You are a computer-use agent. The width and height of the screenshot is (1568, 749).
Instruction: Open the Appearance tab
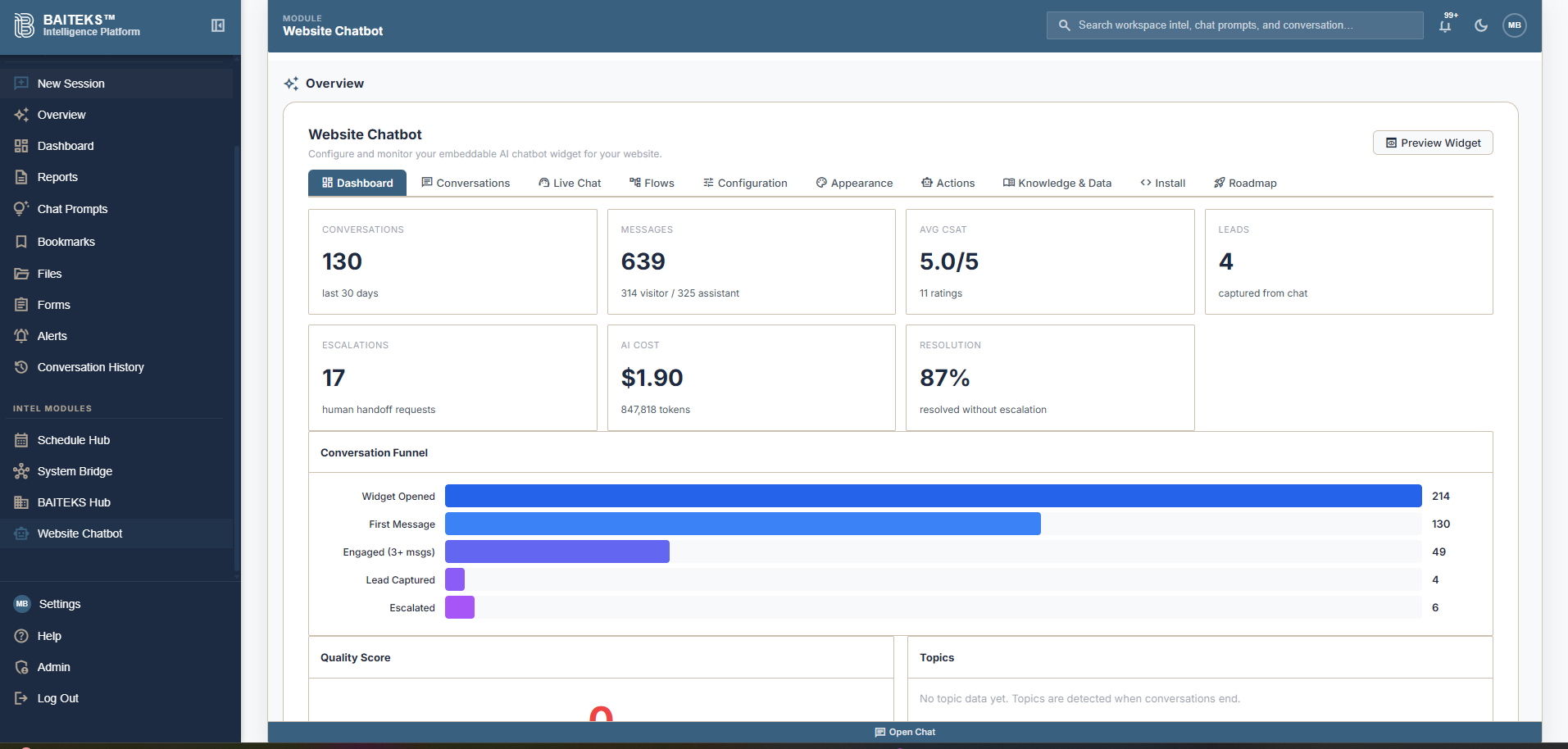click(x=854, y=183)
